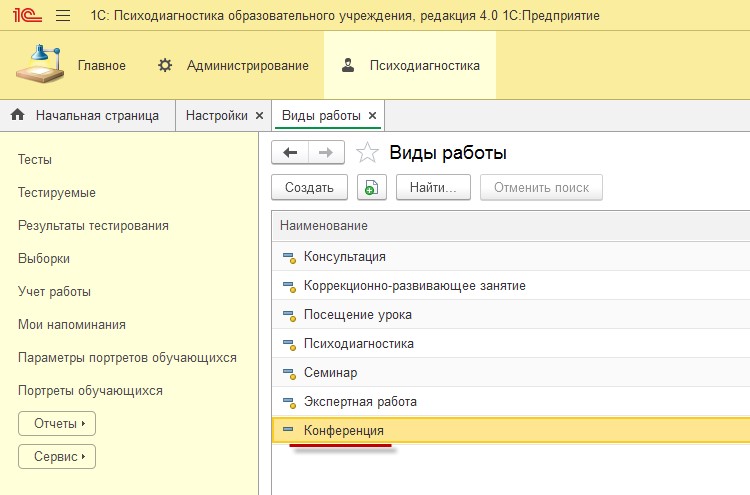Click the 1C logo icon
The height and width of the screenshot is (495, 750).
(x=27, y=15)
